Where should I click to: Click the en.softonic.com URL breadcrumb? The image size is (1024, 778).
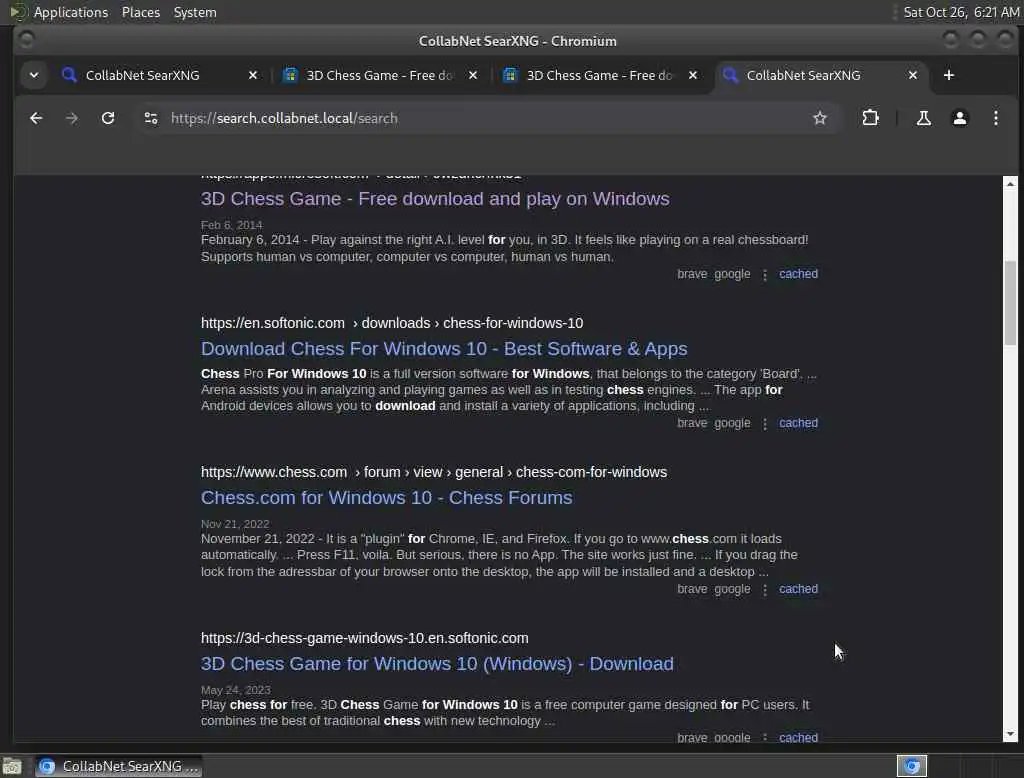pyautogui.click(x=392, y=323)
